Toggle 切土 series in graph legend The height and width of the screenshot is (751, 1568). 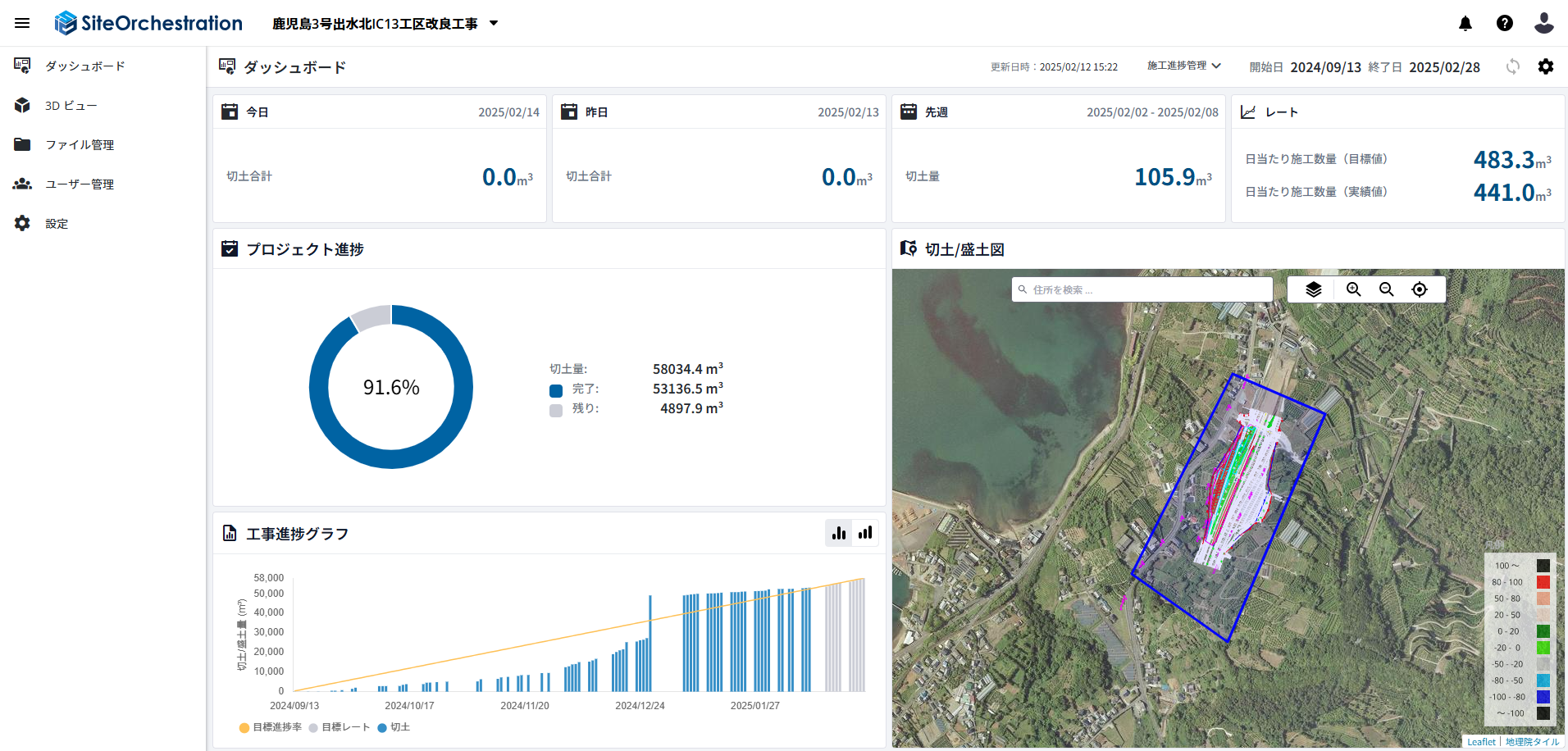point(394,727)
